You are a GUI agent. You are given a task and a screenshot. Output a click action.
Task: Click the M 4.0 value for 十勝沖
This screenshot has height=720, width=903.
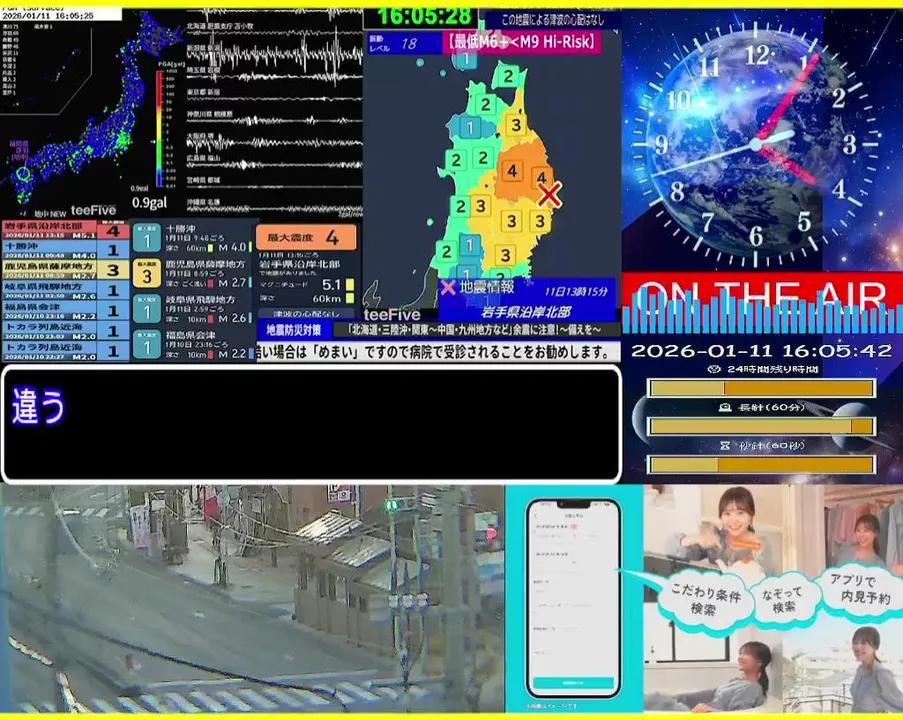232,247
